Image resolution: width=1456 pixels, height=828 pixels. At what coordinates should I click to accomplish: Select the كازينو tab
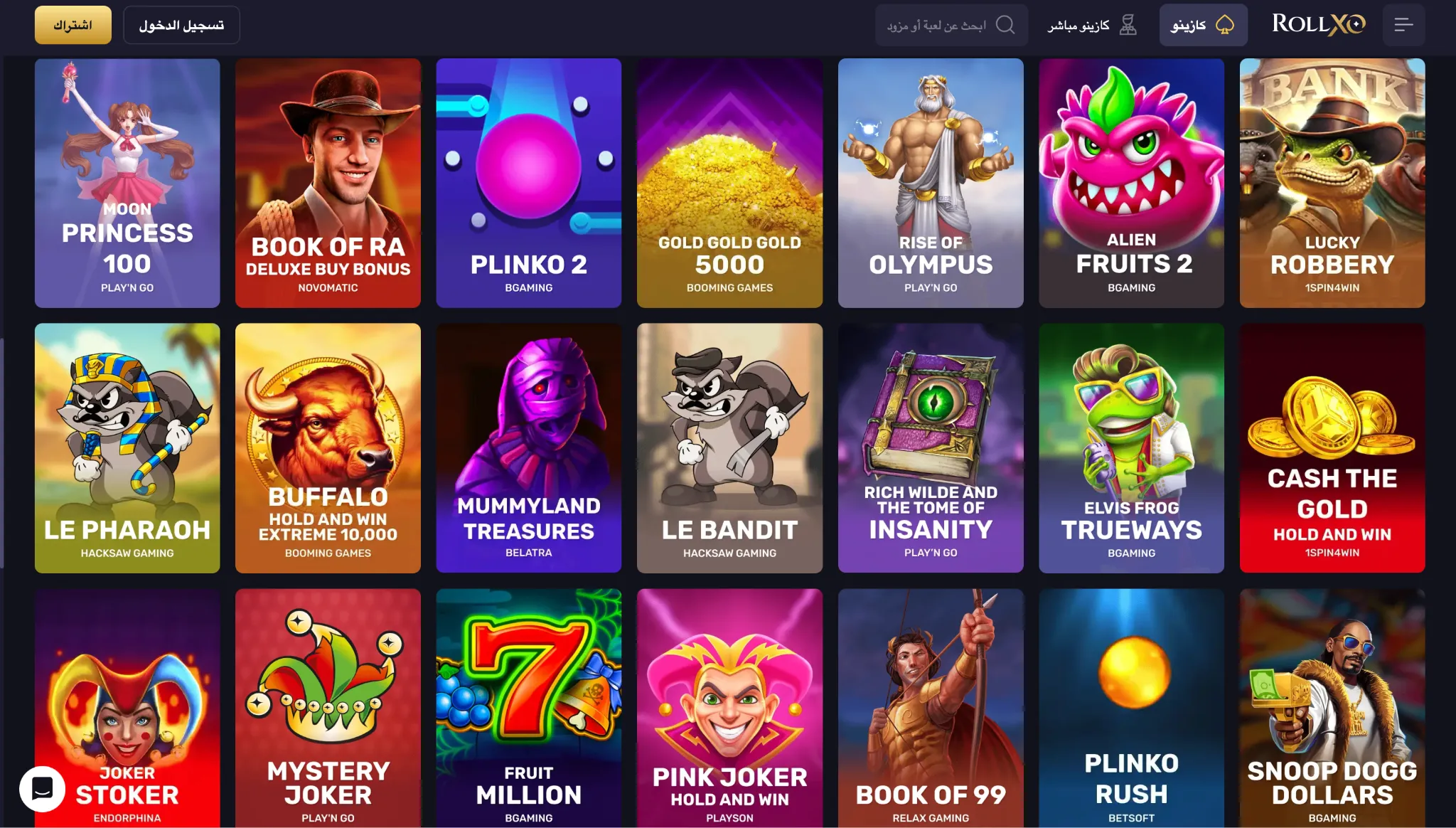click(x=1203, y=25)
